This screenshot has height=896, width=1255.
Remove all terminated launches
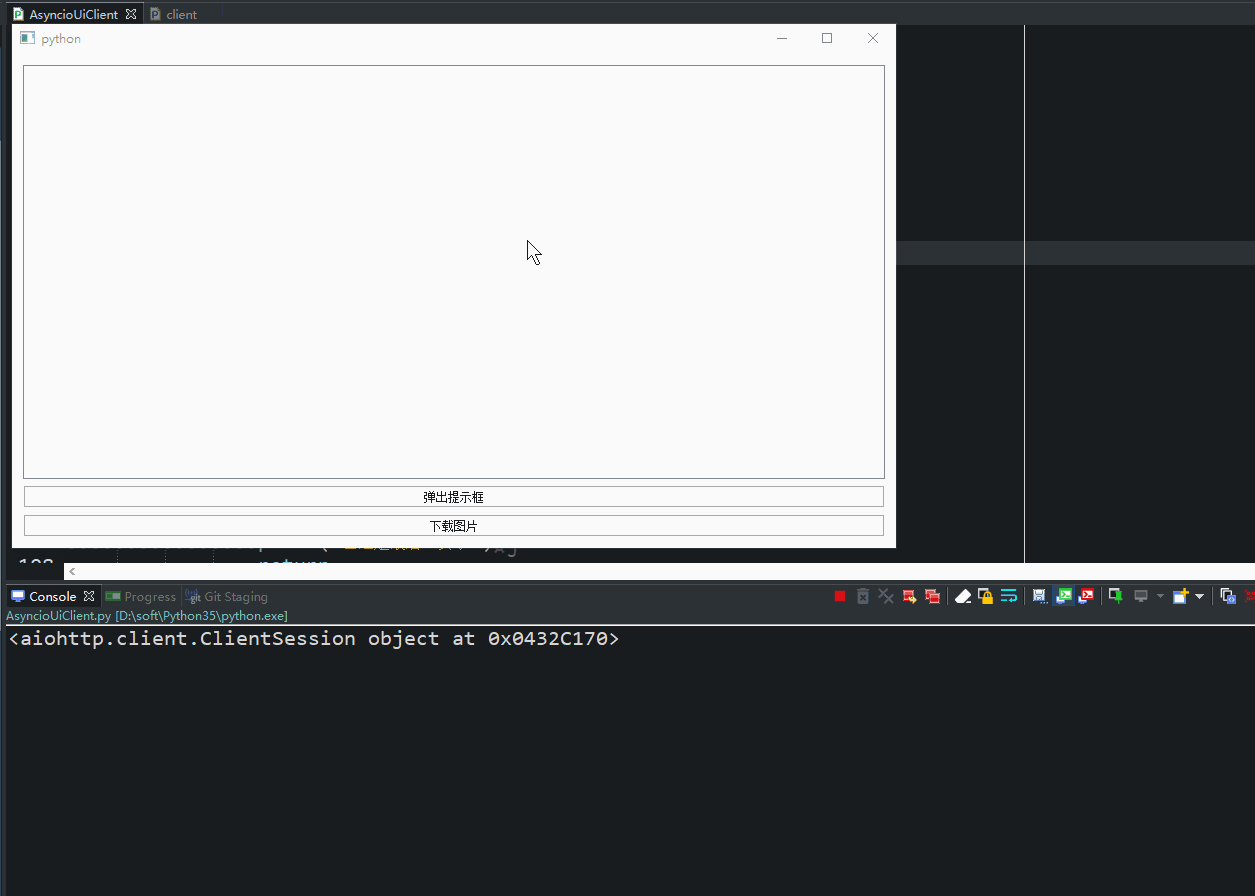pyautogui.click(x=886, y=595)
